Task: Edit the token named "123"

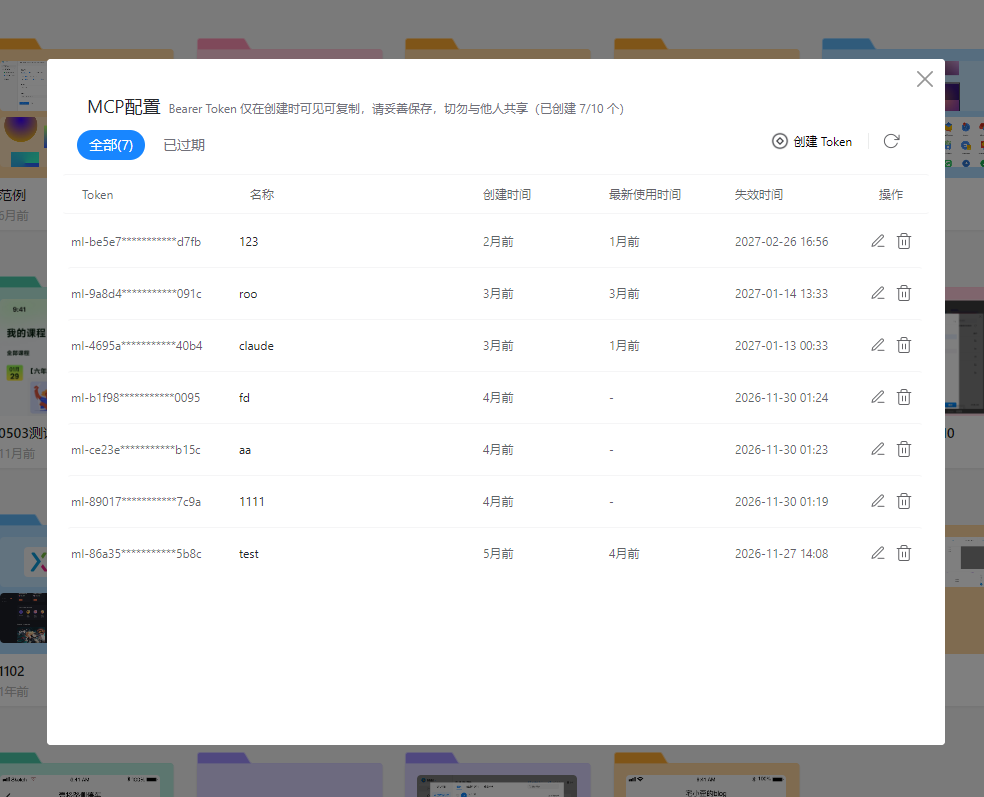Action: [877, 241]
